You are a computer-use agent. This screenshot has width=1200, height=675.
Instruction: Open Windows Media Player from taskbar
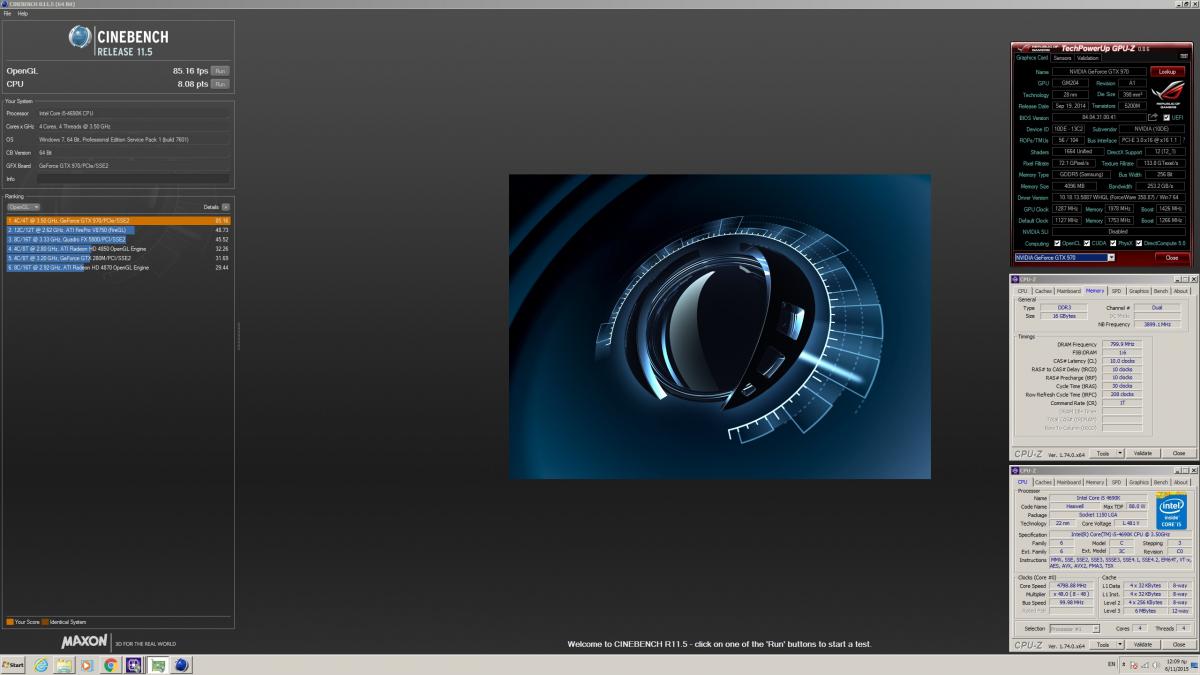(x=87, y=664)
